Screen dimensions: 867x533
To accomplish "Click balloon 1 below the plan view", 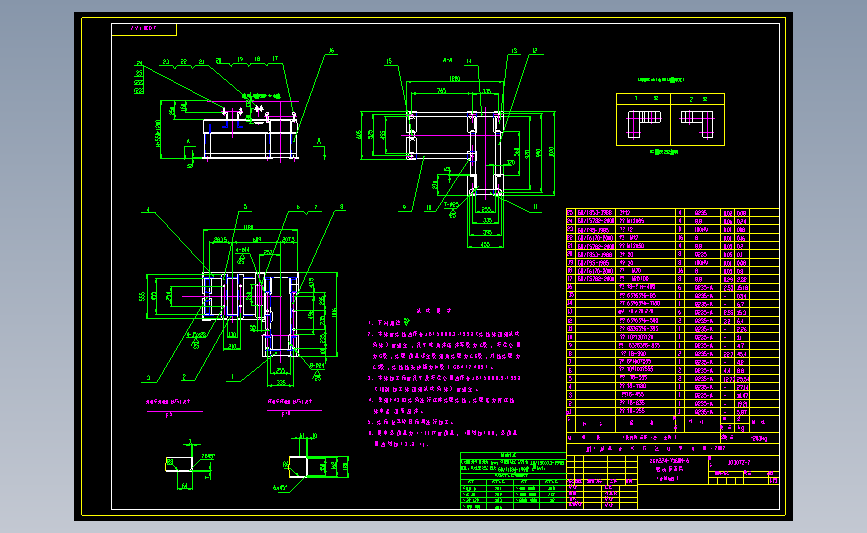I will (x=232, y=377).
